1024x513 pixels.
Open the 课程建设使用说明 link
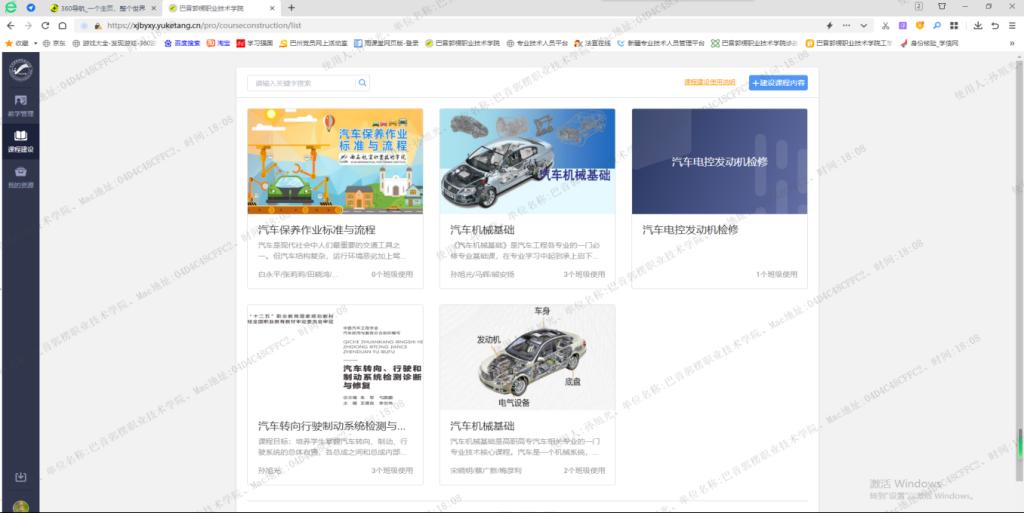click(709, 83)
